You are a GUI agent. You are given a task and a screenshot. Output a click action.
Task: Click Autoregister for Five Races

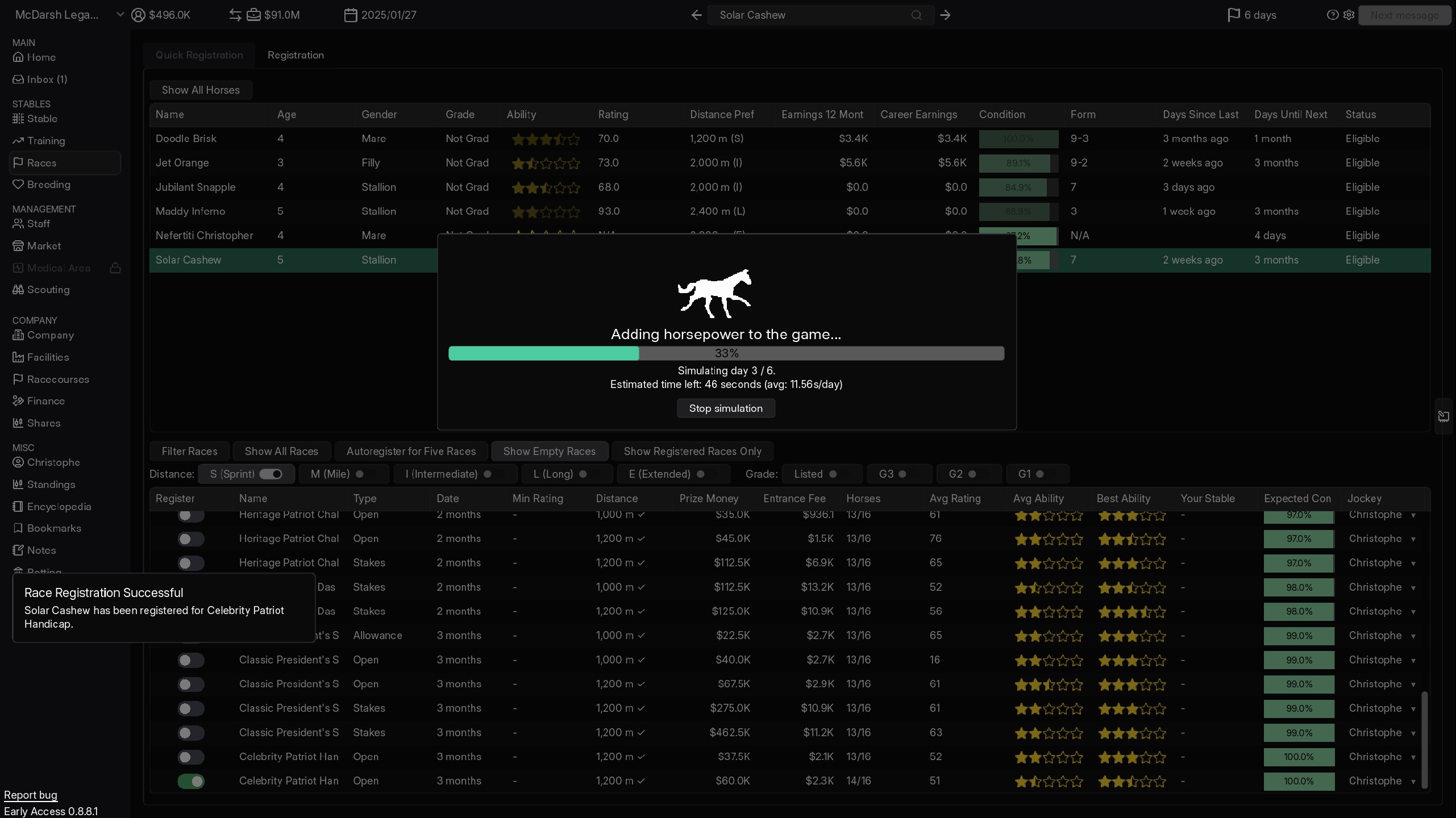(x=411, y=452)
